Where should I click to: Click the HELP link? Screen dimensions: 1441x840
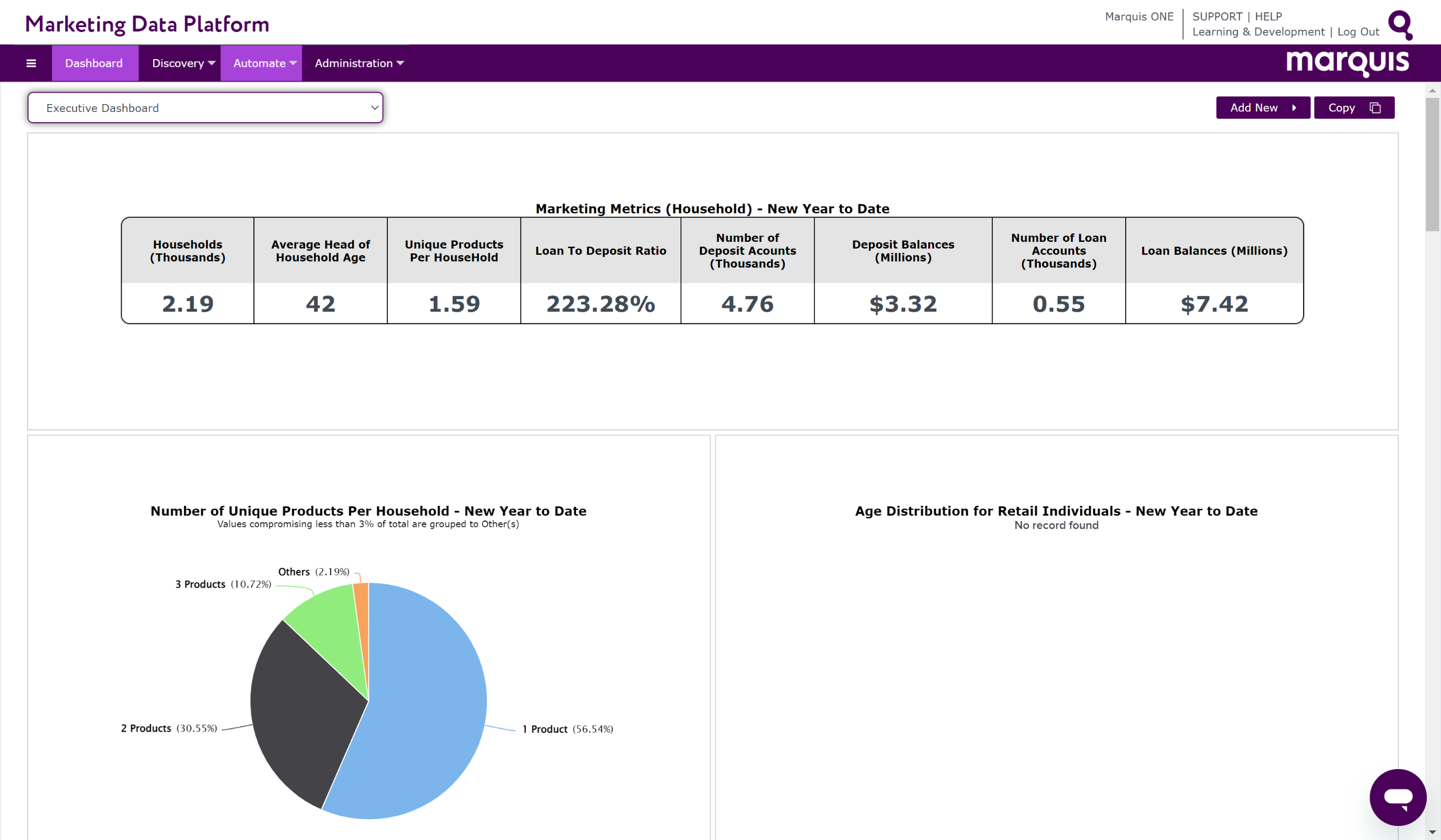click(x=1268, y=16)
